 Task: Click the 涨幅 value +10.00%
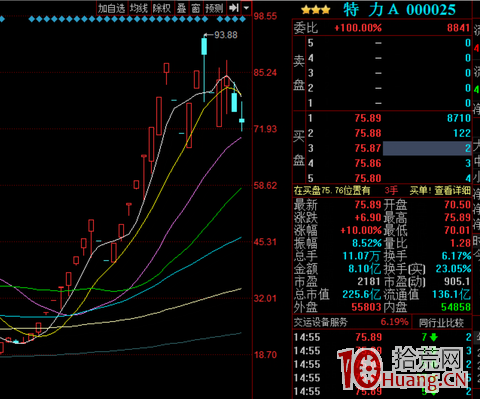[361, 230]
